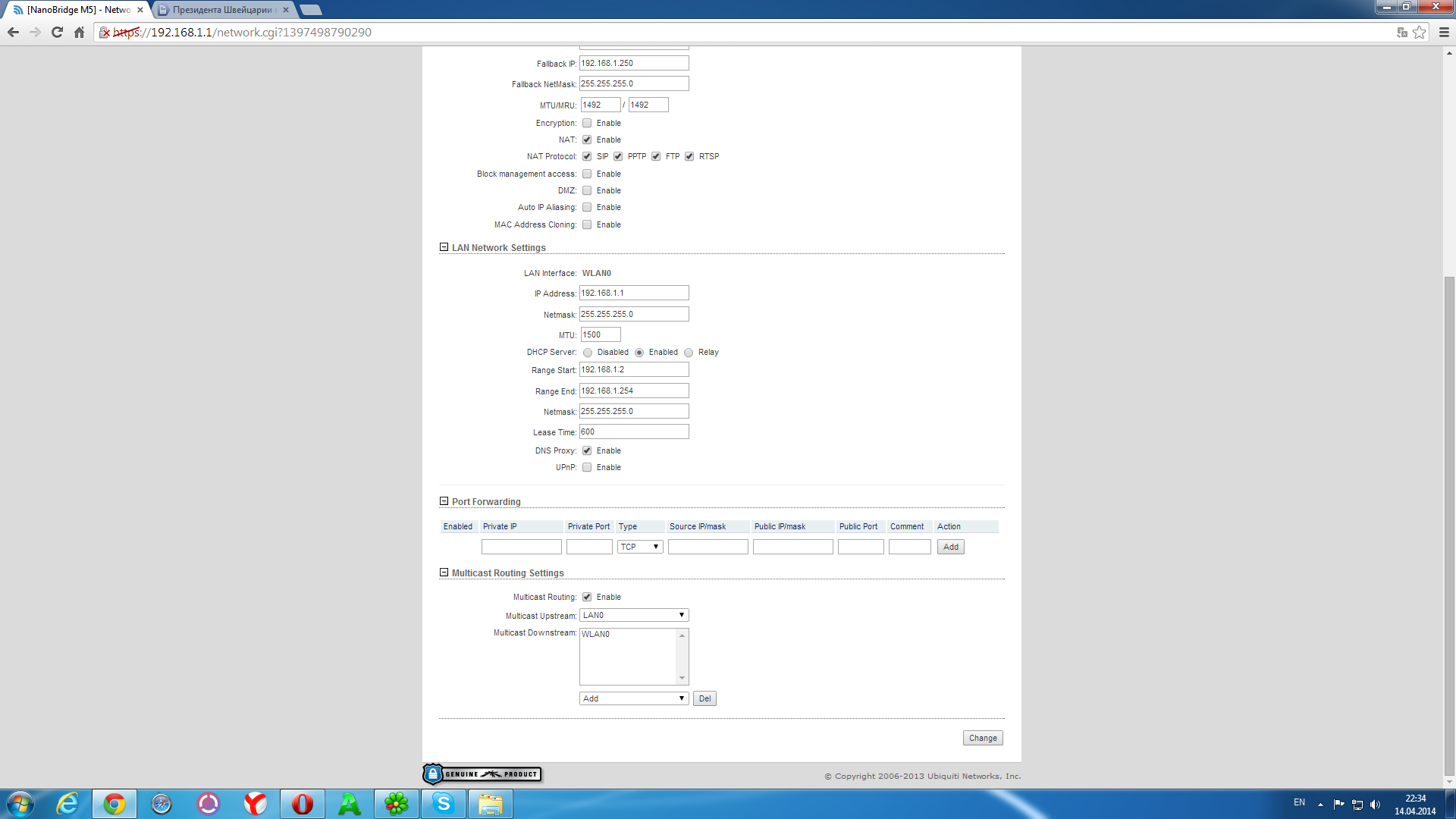
Task: Click the green A application in taskbar
Action: 350,804
